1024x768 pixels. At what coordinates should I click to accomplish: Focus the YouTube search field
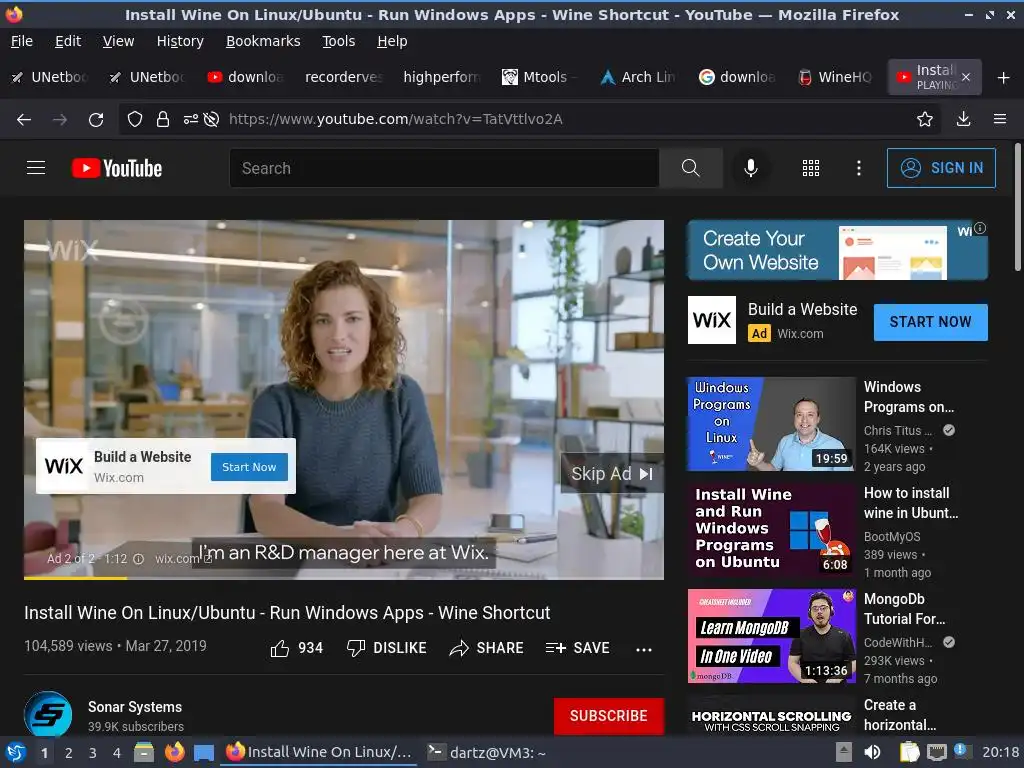coord(444,168)
